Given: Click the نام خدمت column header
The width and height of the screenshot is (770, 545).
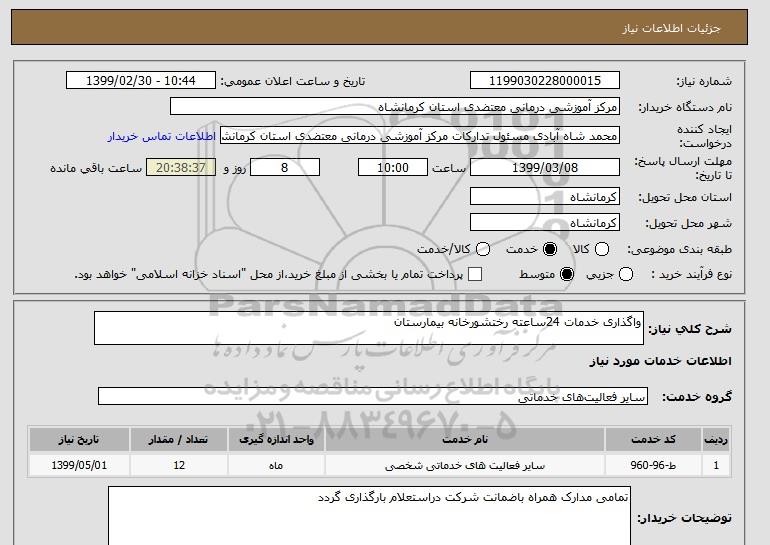Looking at the screenshot, I should point(465,439).
